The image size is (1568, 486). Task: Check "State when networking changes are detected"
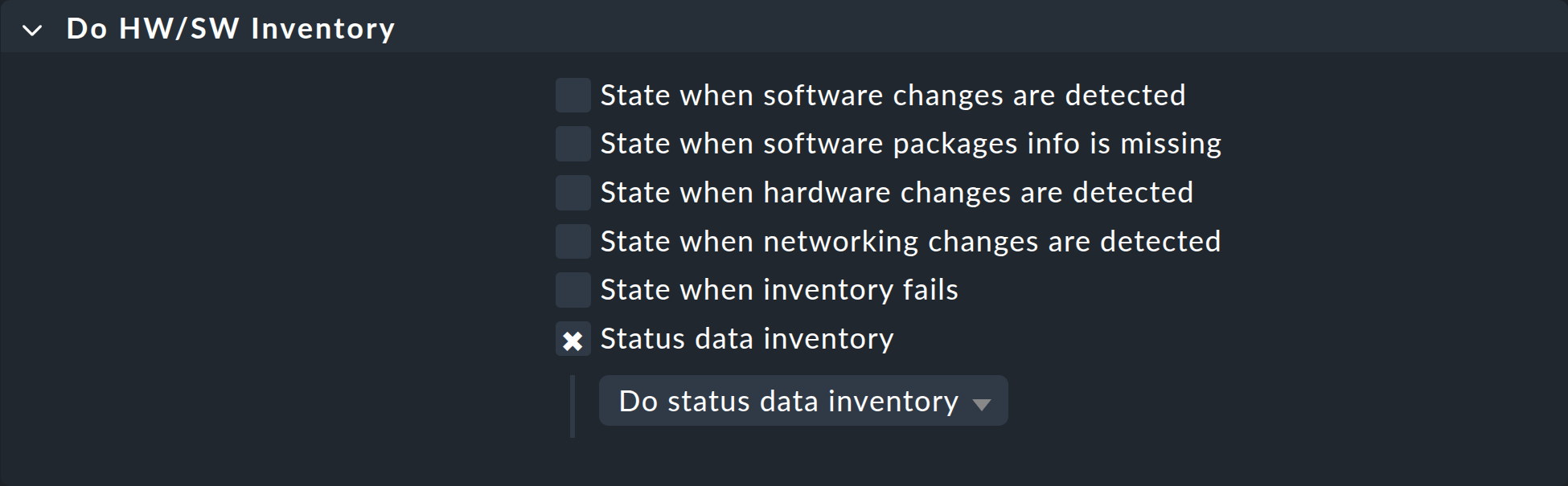pyautogui.click(x=572, y=241)
